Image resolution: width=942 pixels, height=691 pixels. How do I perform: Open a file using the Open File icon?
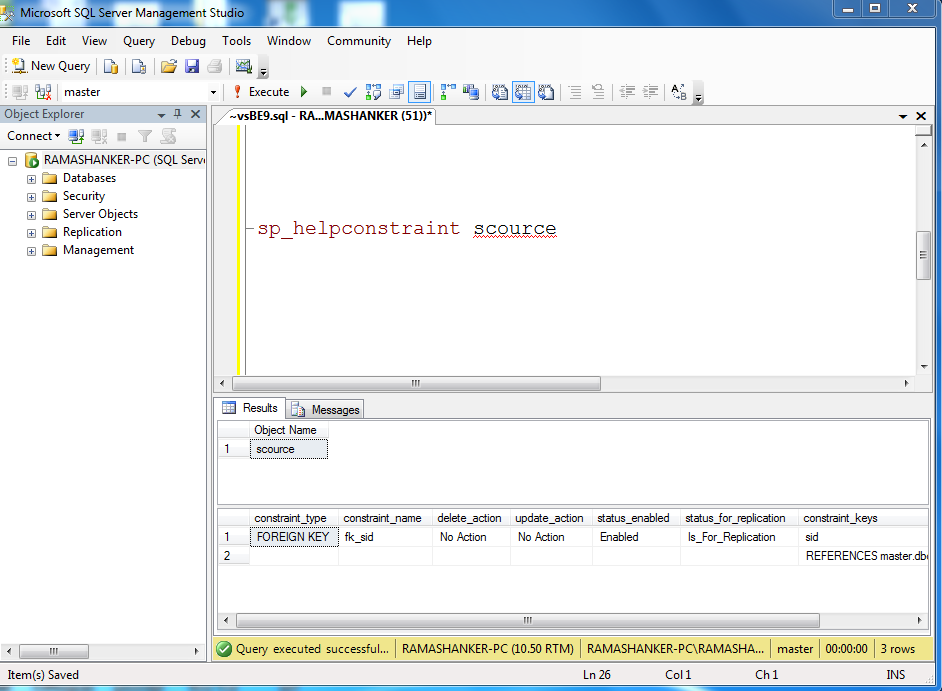[168, 65]
